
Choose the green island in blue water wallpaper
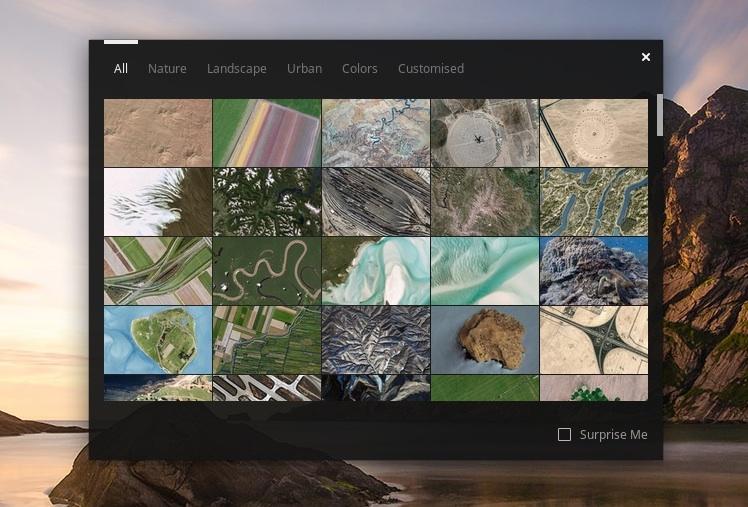158,340
